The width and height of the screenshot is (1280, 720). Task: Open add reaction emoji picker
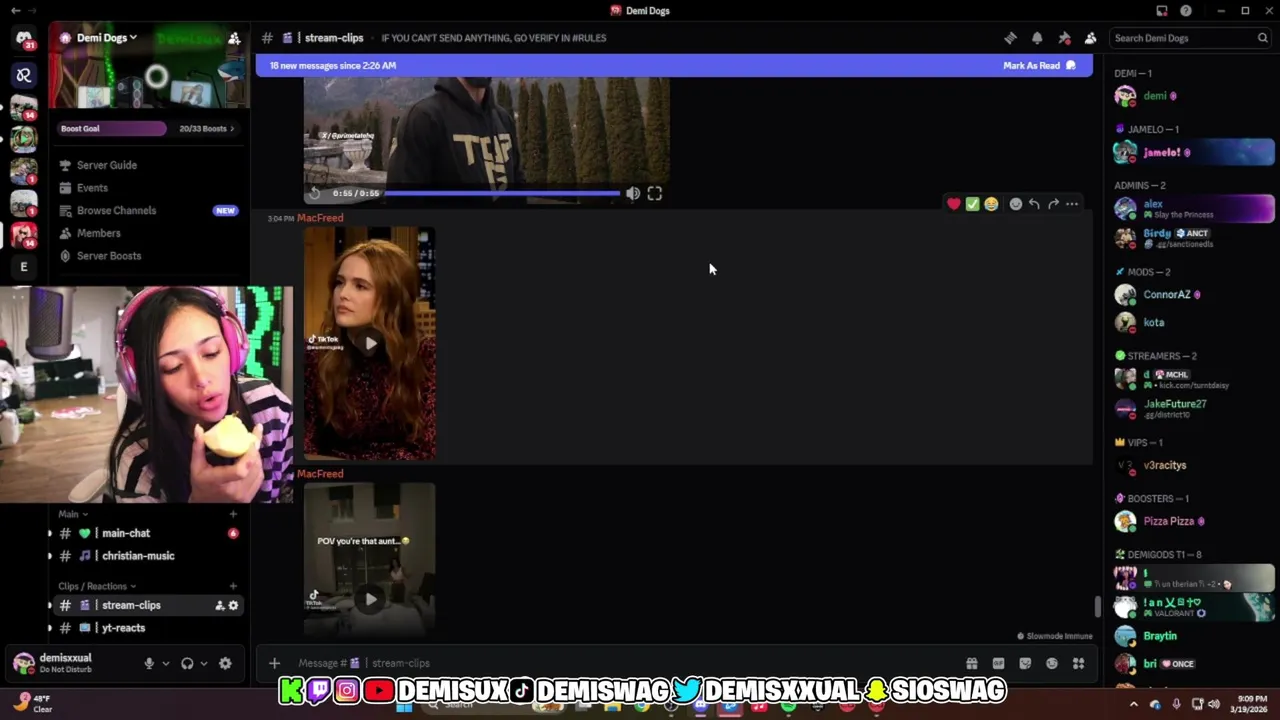[1016, 204]
